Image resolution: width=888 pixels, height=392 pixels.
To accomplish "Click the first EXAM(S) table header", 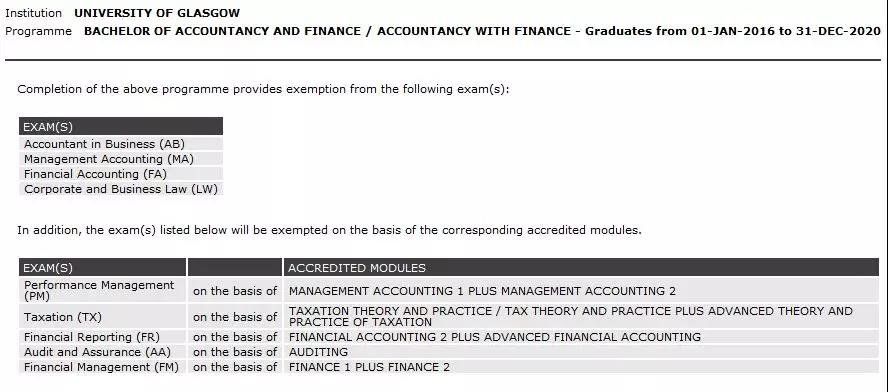I will point(121,126).
